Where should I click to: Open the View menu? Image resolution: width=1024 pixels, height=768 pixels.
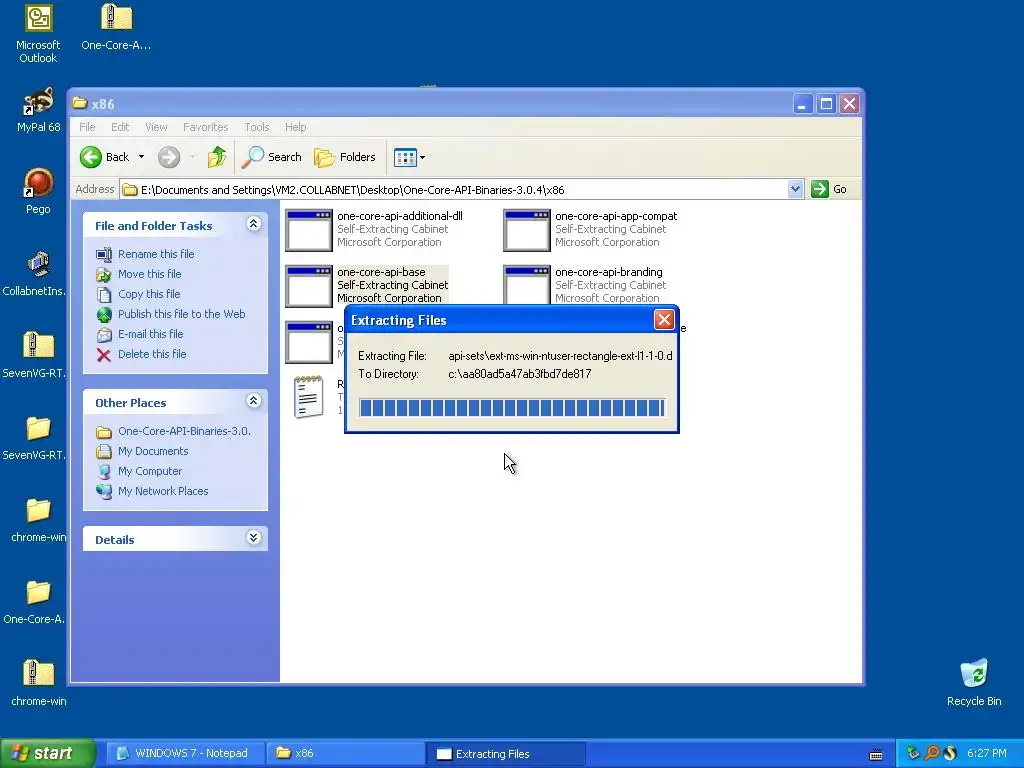pyautogui.click(x=156, y=127)
